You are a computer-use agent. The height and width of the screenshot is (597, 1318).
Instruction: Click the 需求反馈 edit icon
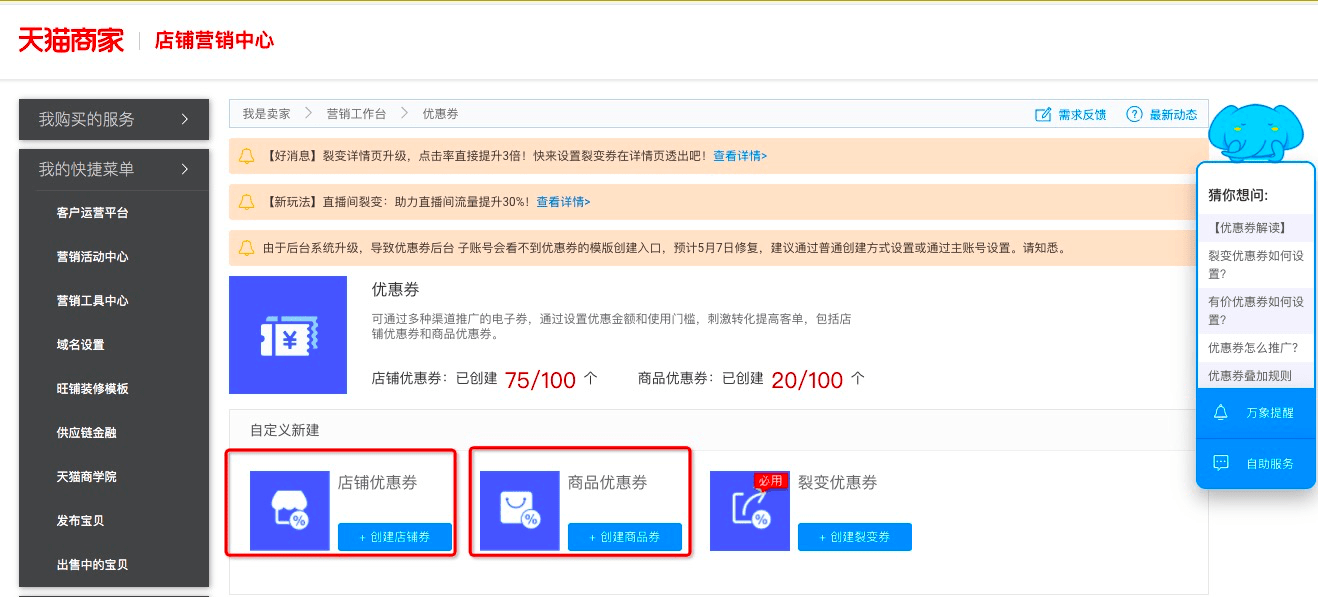[x=1043, y=114]
